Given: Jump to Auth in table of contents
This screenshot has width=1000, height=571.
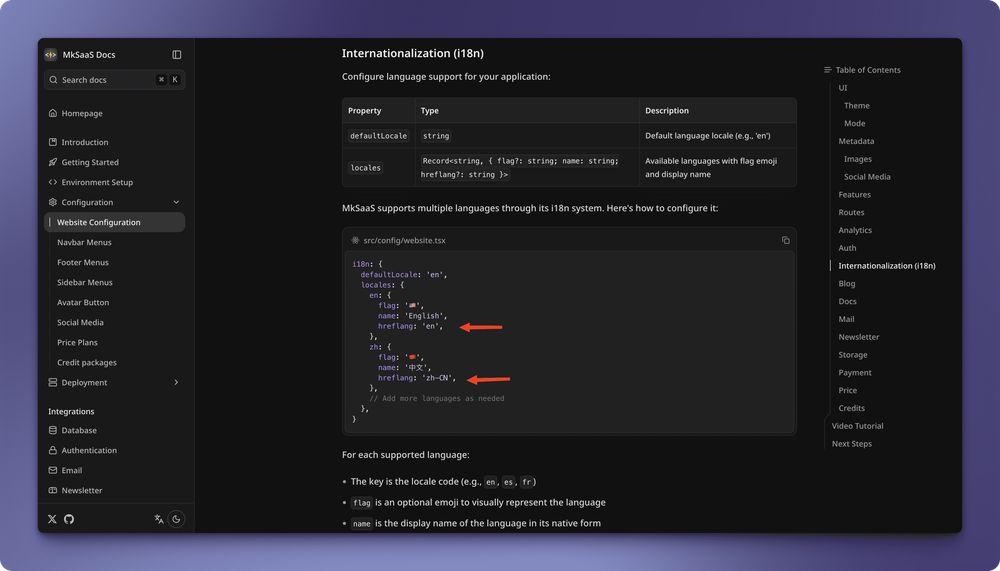Looking at the screenshot, I should (847, 248).
